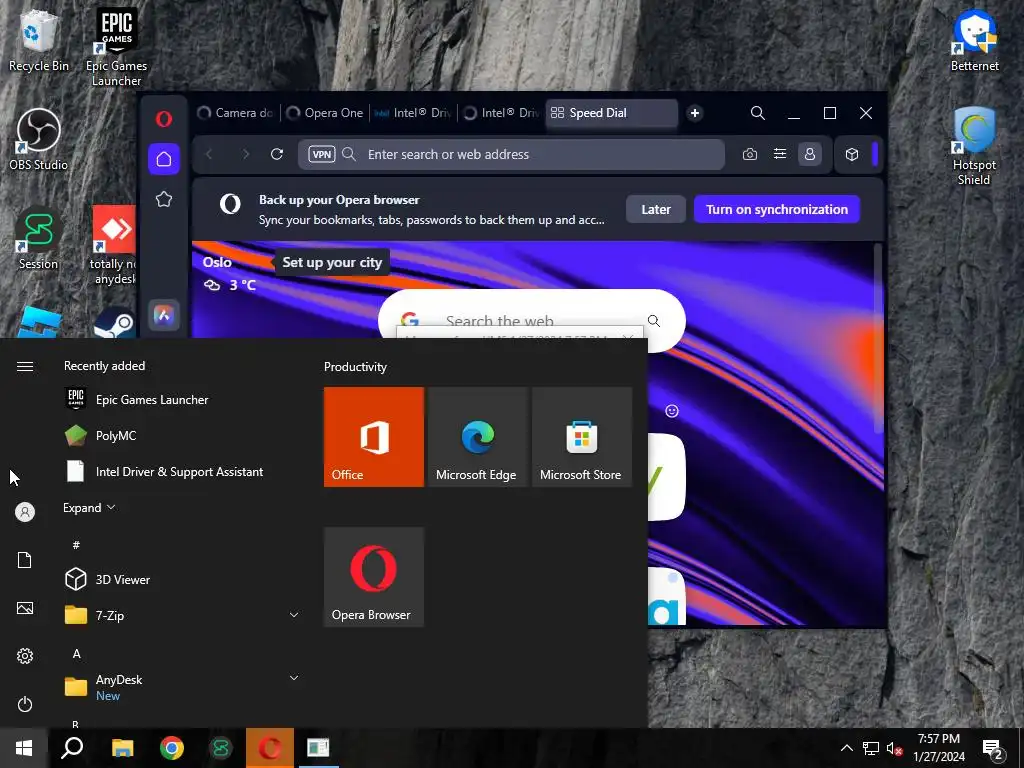Go to Opera Home sidebar button

coord(164,159)
